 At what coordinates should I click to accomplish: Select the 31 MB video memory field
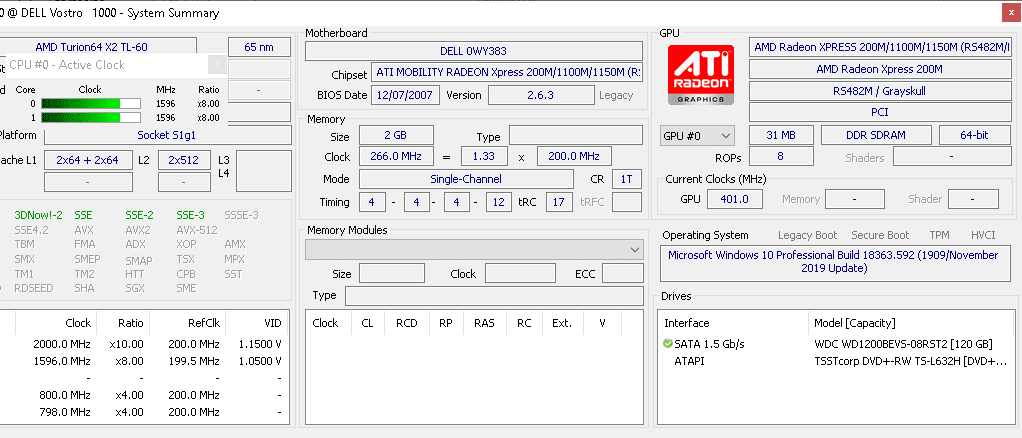coord(781,135)
